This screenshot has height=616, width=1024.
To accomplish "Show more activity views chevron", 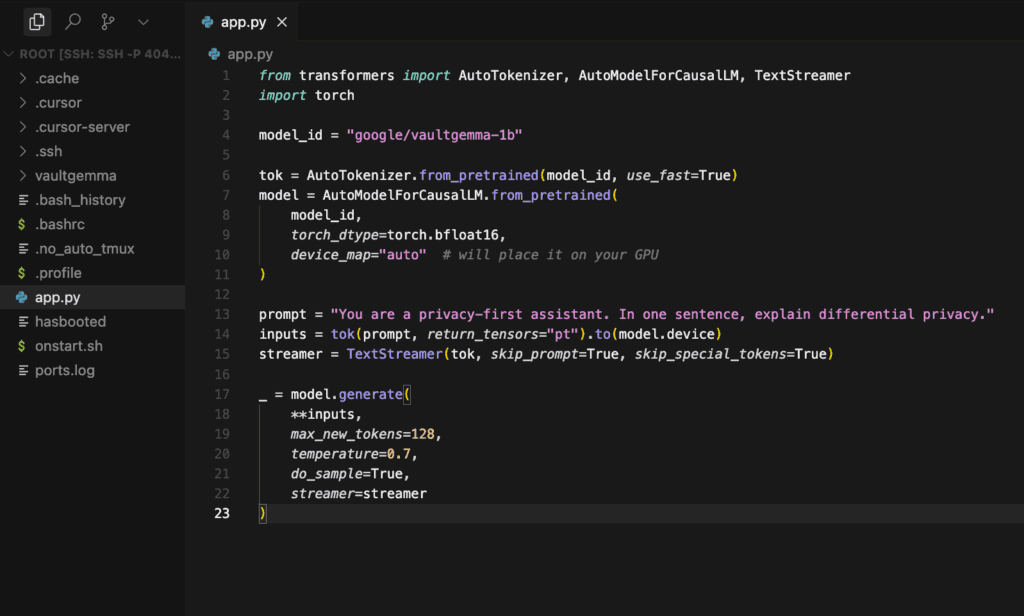I will pos(143,22).
